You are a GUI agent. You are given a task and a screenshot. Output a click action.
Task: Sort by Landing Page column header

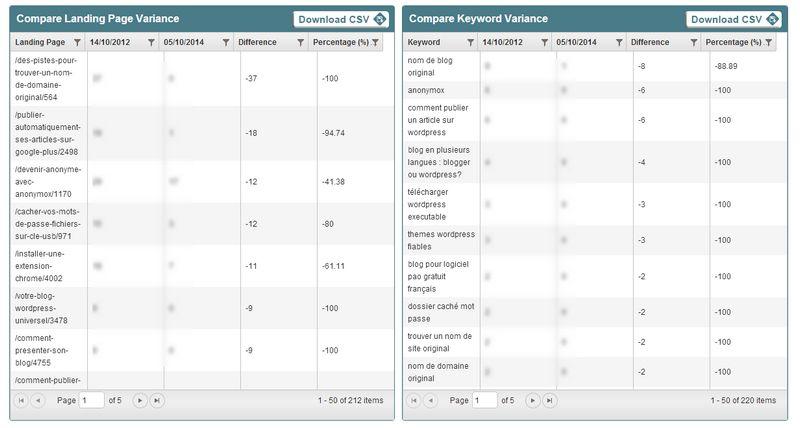coord(40,42)
